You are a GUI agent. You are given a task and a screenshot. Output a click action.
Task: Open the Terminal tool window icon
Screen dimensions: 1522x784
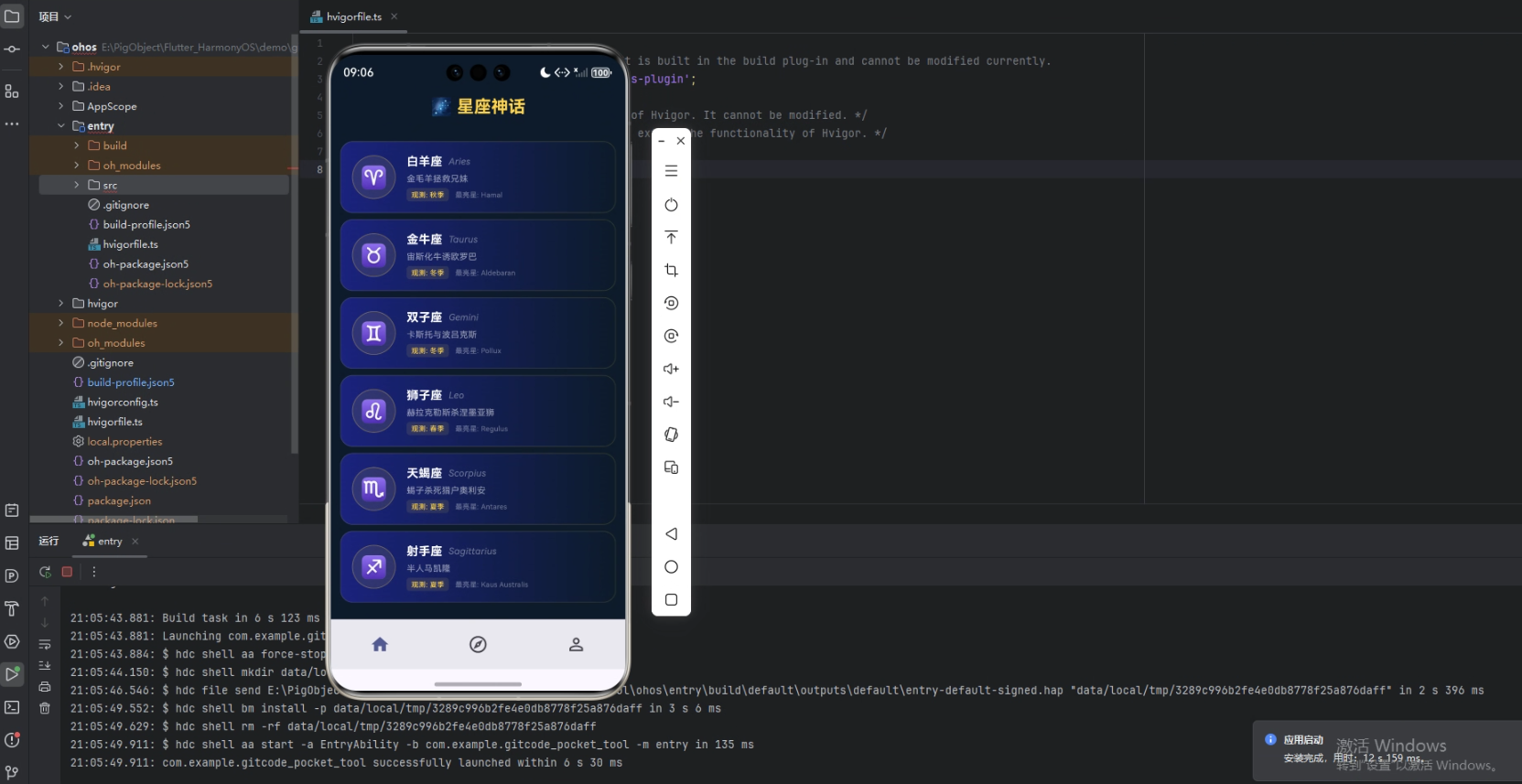(x=12, y=707)
